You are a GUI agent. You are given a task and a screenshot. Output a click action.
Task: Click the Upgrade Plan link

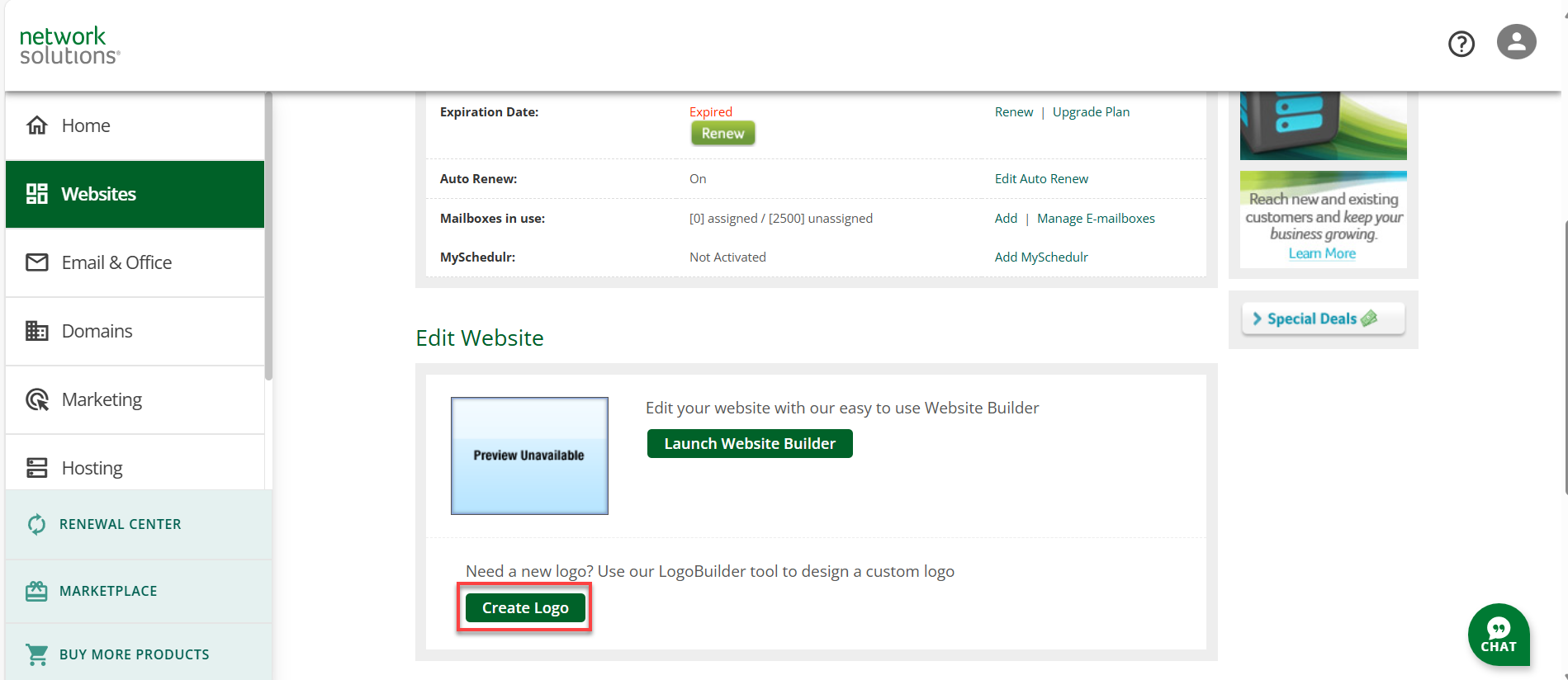click(1091, 112)
